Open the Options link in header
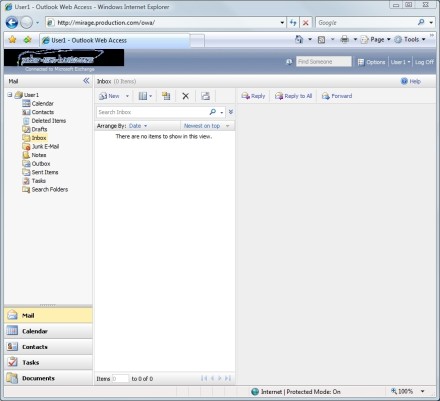440x401 pixels. click(372, 62)
